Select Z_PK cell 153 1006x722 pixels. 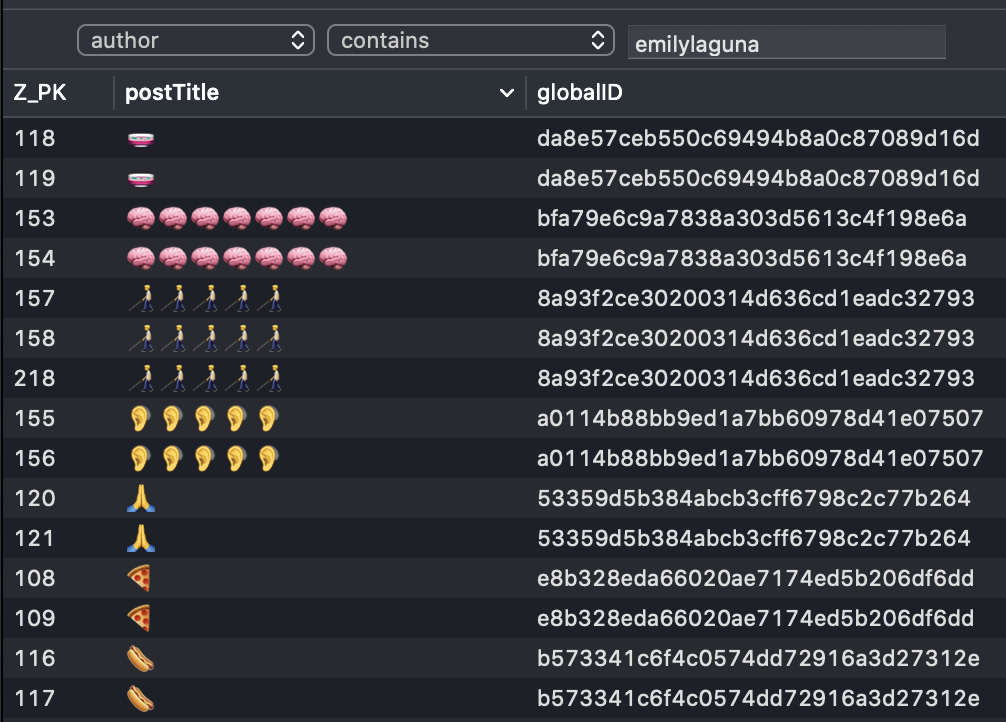tap(35, 218)
